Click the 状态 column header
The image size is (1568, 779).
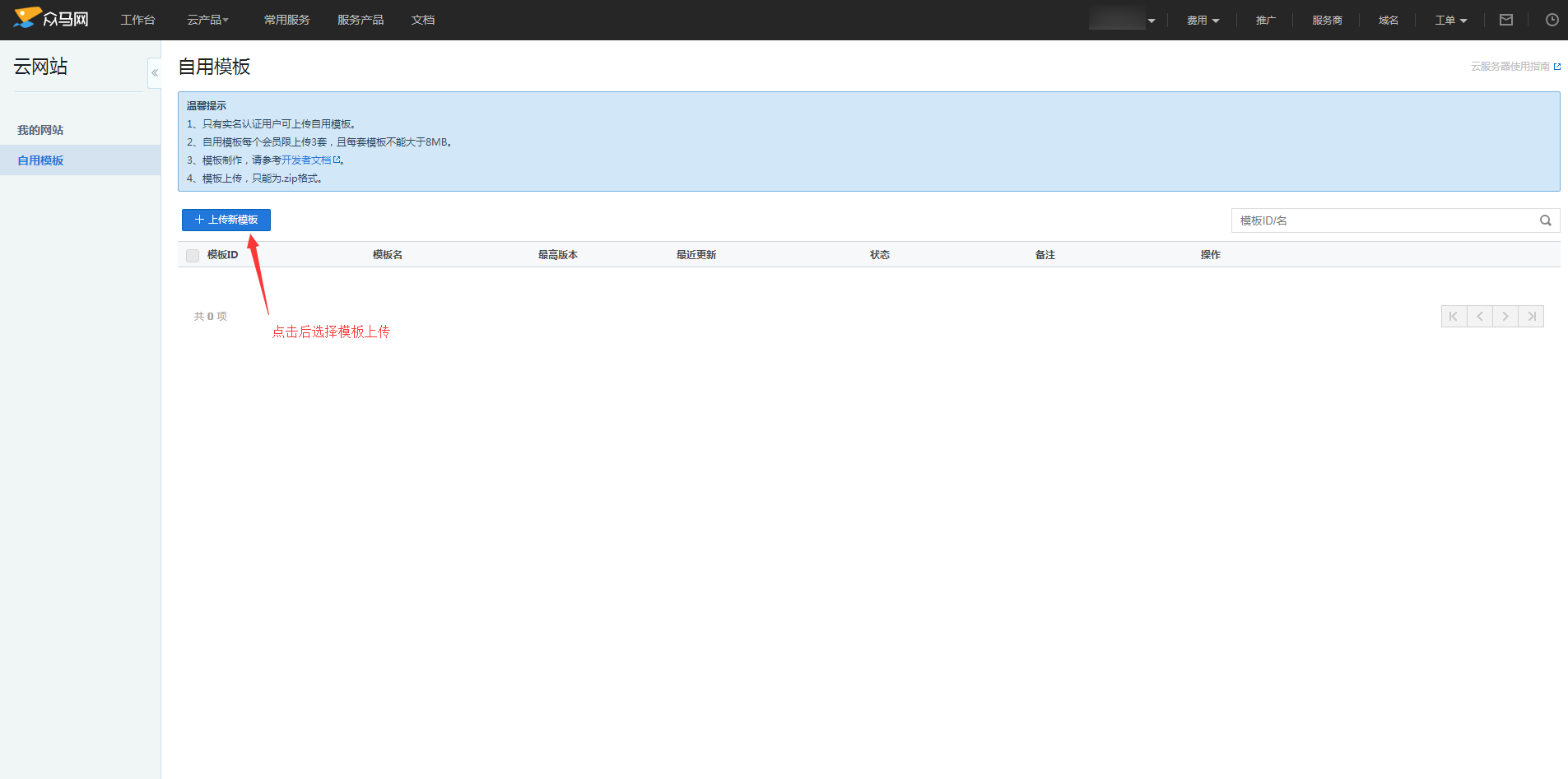click(880, 255)
